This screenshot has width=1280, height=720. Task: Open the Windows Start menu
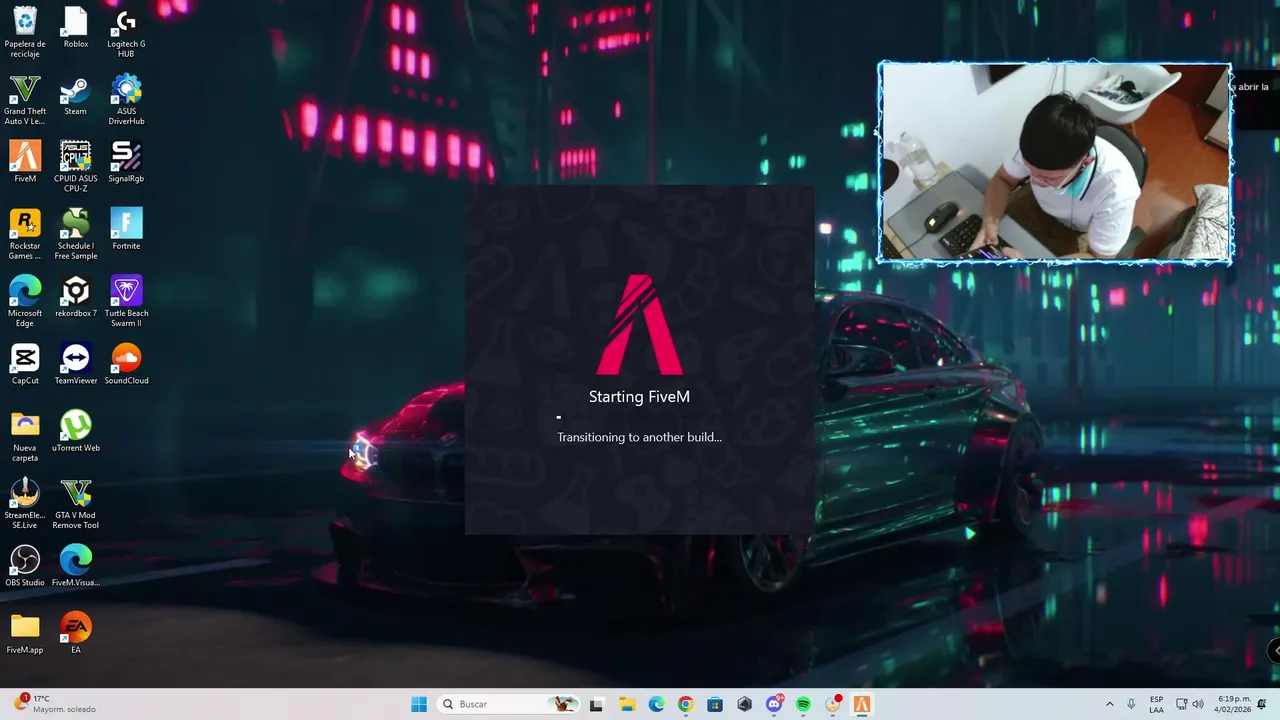419,704
